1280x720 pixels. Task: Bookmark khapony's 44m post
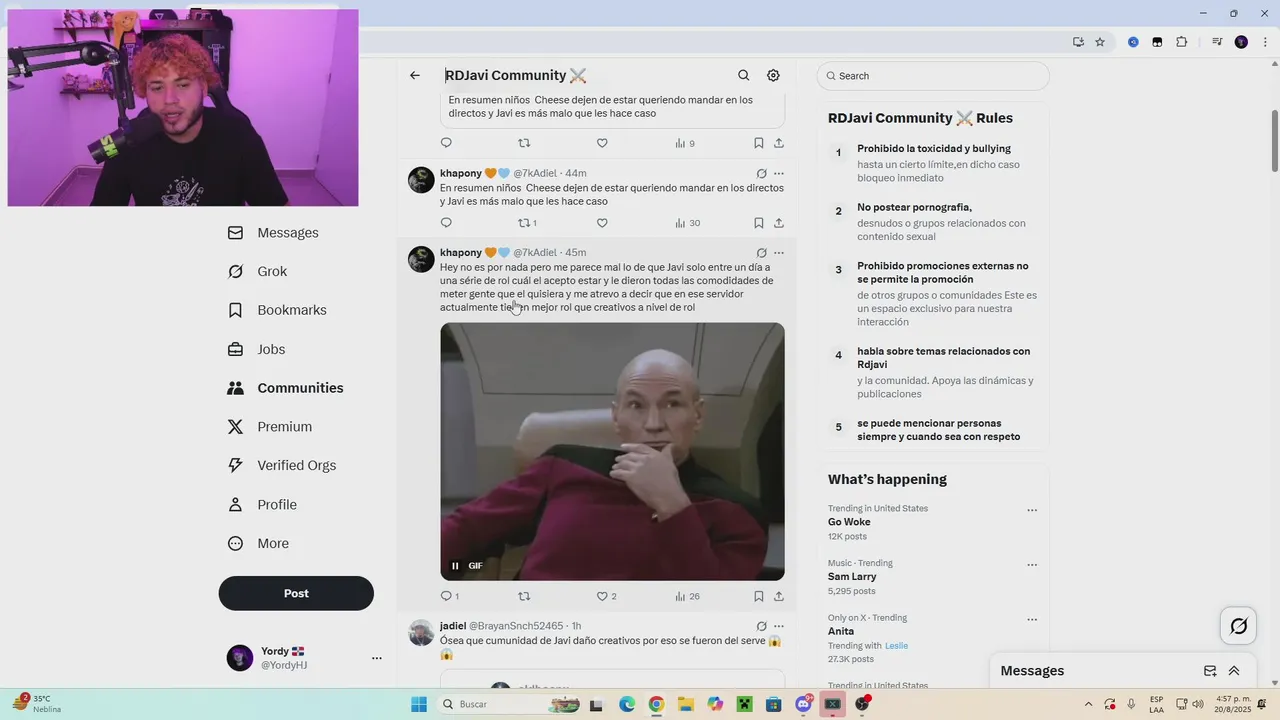pos(758,223)
